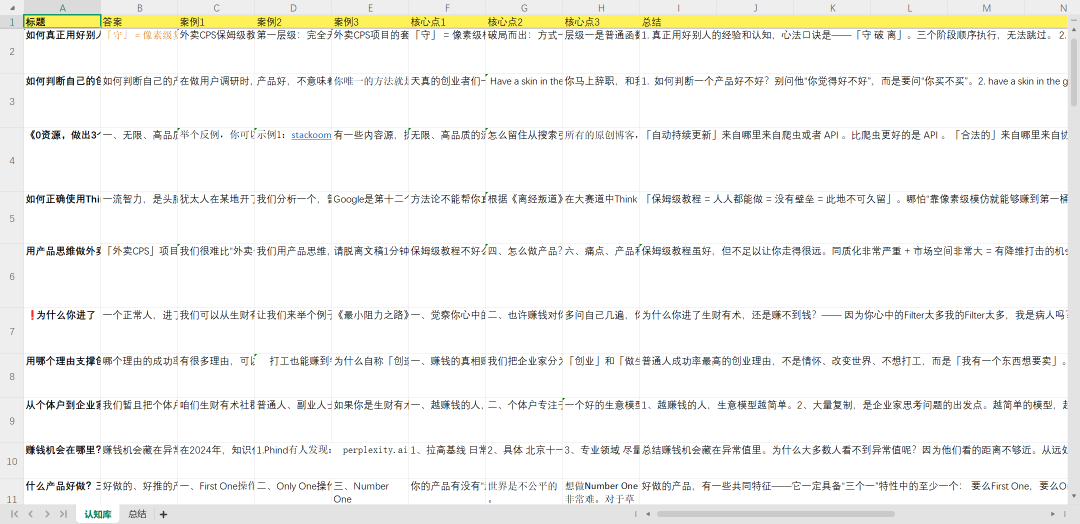Select column H header
Screen dimensions: 1080x524
coord(601,8)
